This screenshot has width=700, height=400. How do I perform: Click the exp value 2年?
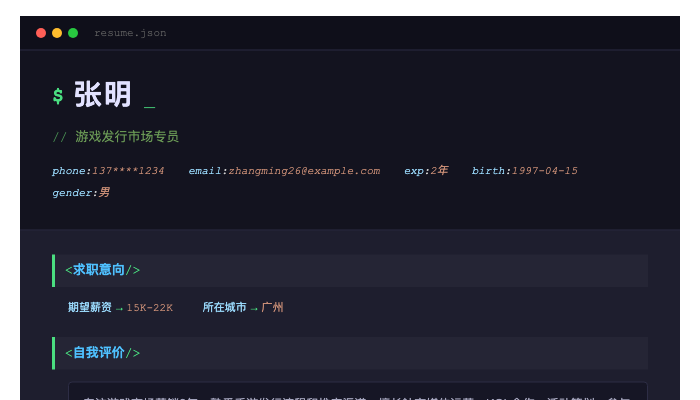[x=439, y=171]
